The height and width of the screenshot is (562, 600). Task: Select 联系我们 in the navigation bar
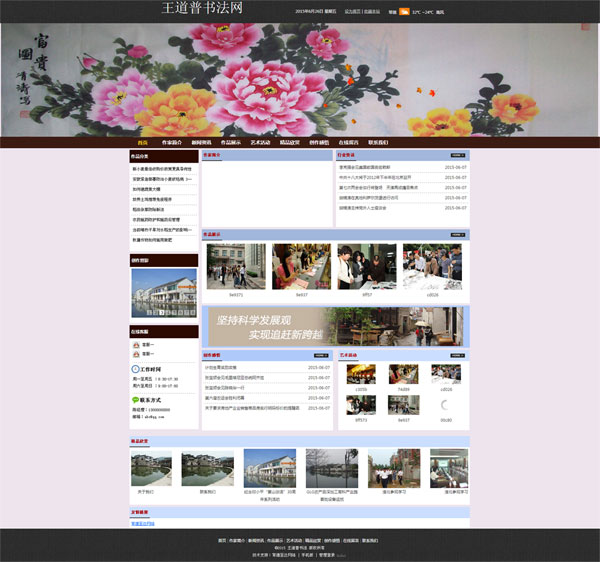pyautogui.click(x=378, y=143)
